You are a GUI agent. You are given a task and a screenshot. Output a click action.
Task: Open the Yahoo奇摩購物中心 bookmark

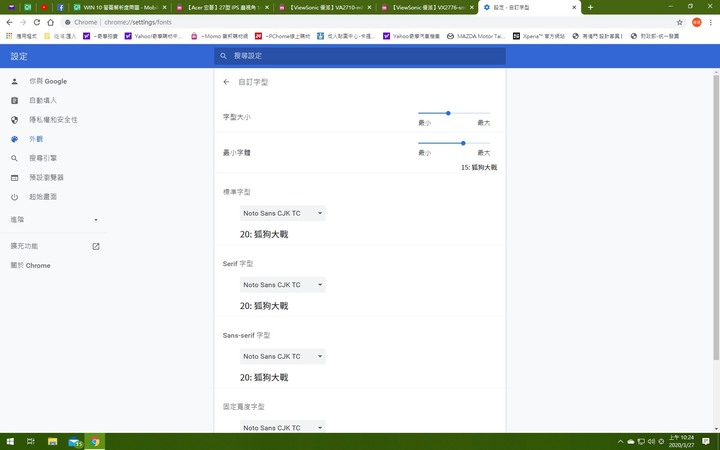[x=153, y=36]
